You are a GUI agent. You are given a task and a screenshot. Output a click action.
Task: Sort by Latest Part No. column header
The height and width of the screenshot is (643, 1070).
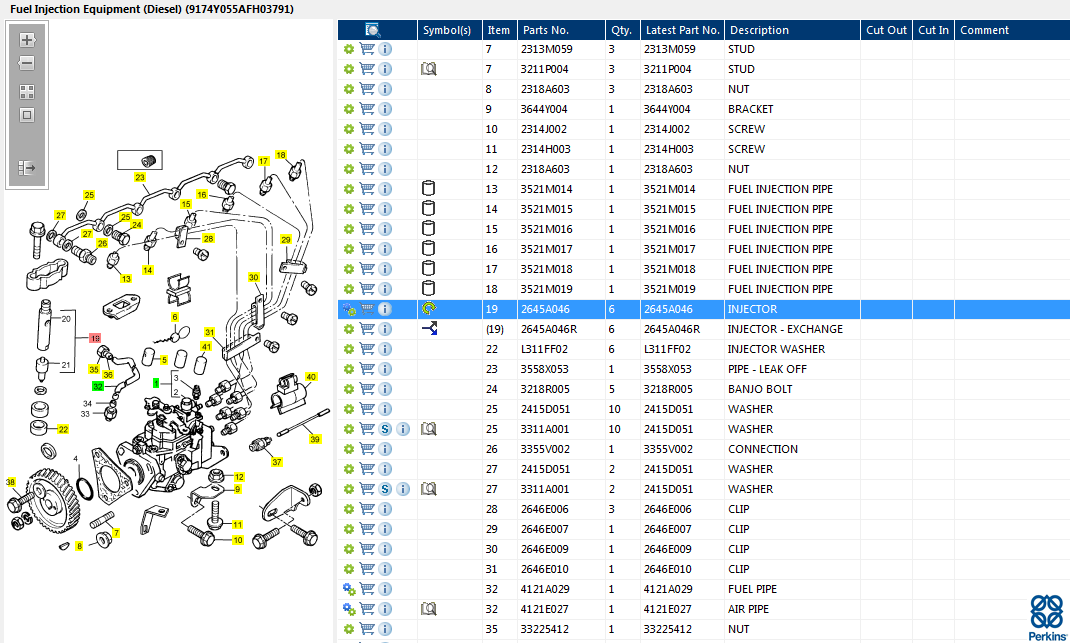(x=682, y=30)
